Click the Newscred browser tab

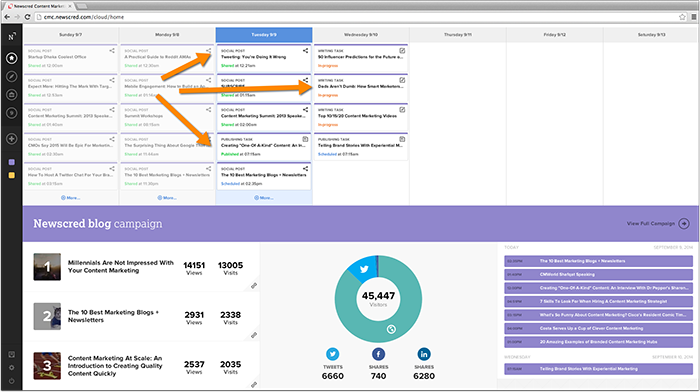coord(39,6)
